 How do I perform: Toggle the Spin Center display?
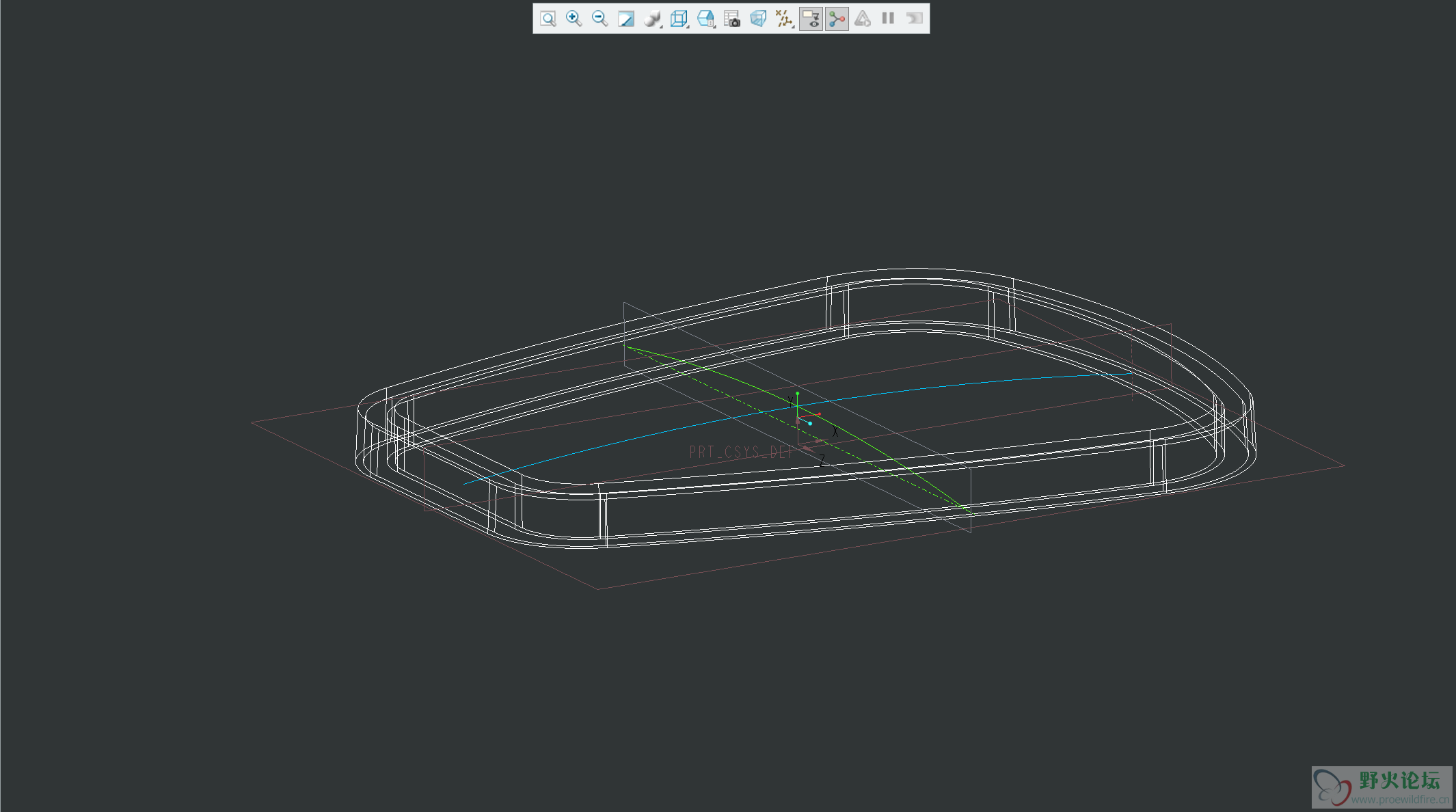pos(837,18)
